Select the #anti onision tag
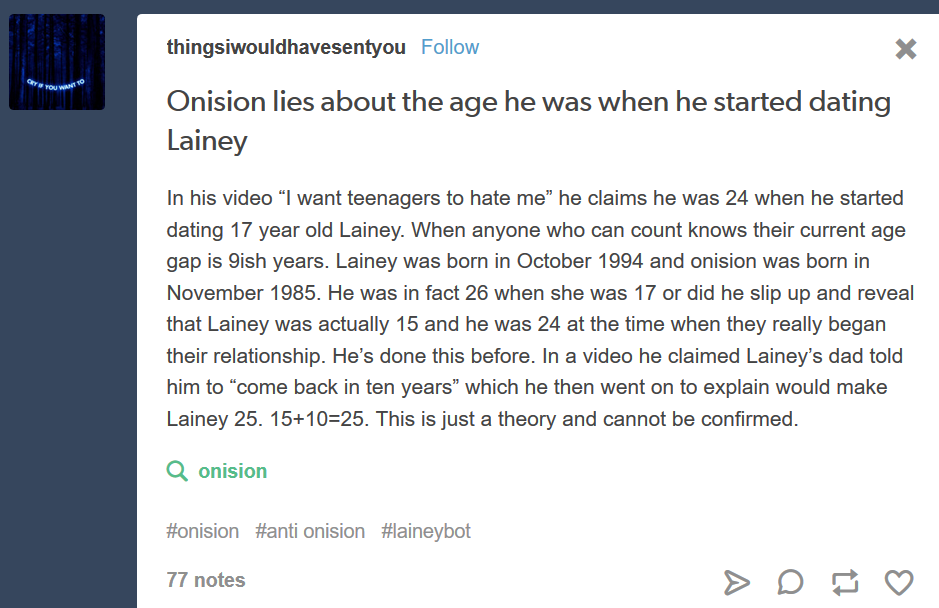The height and width of the screenshot is (608, 939). pos(310,531)
